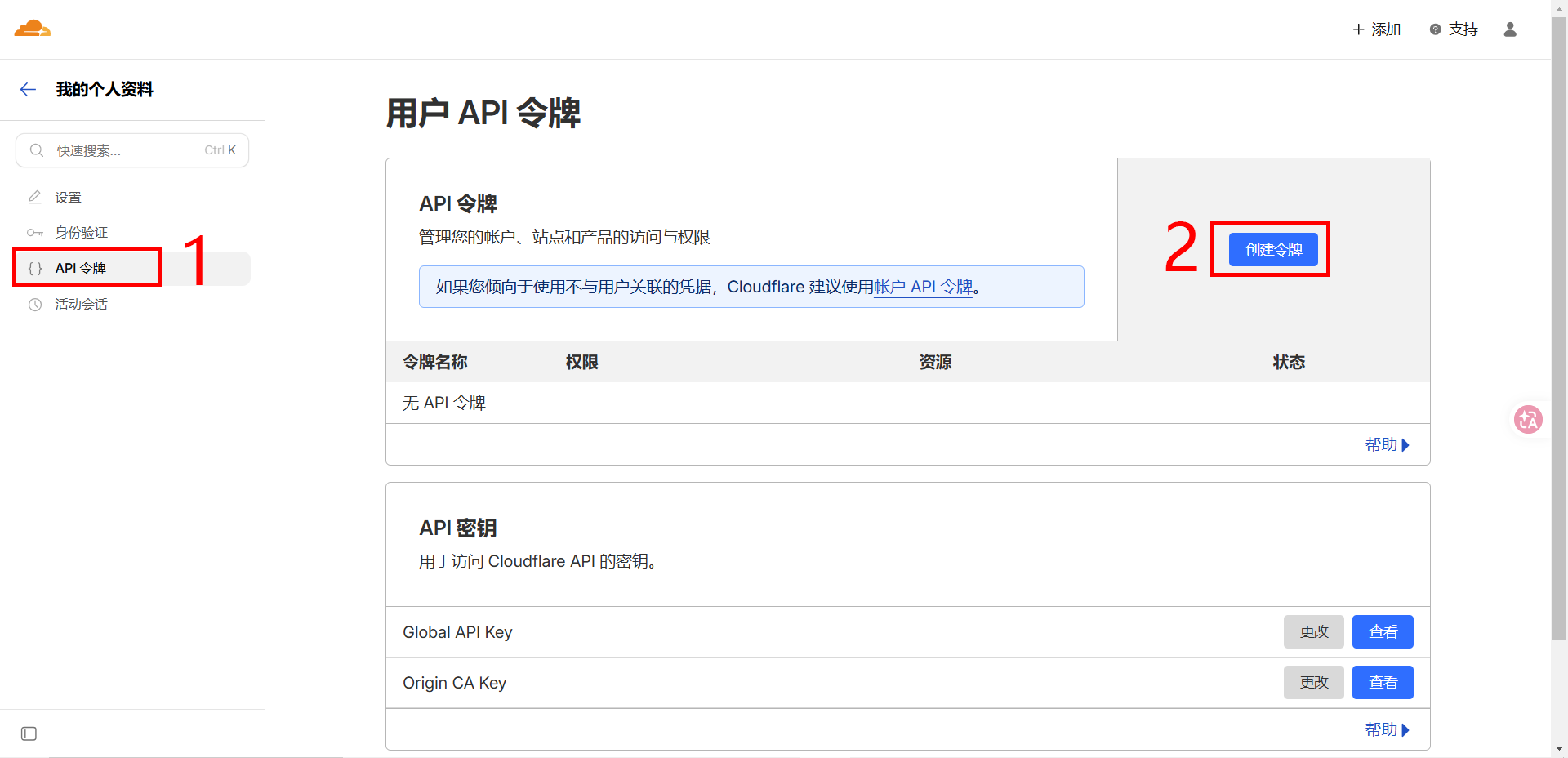This screenshot has width=1568, height=758.
Task: Click 更改 for Global API Key
Action: click(1314, 632)
